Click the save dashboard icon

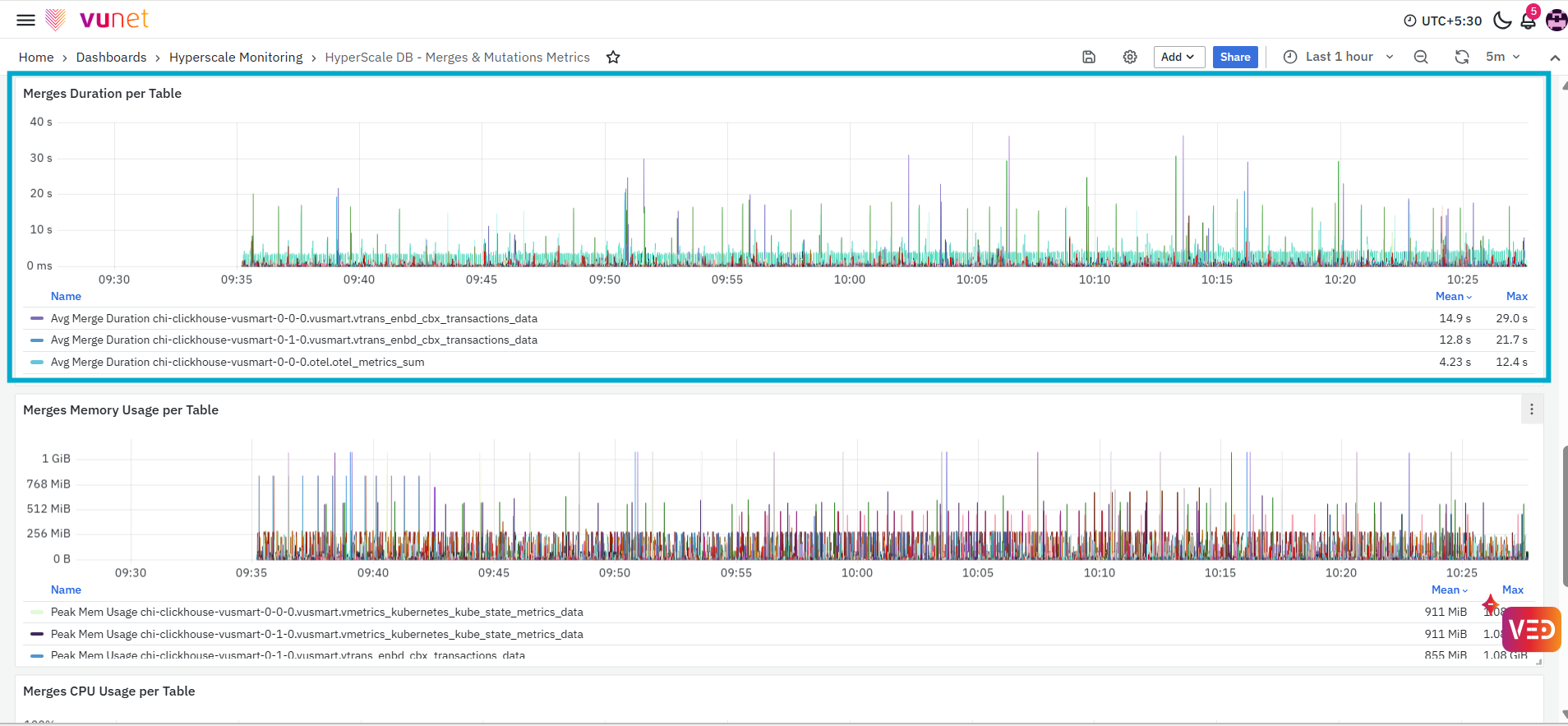coord(1089,57)
